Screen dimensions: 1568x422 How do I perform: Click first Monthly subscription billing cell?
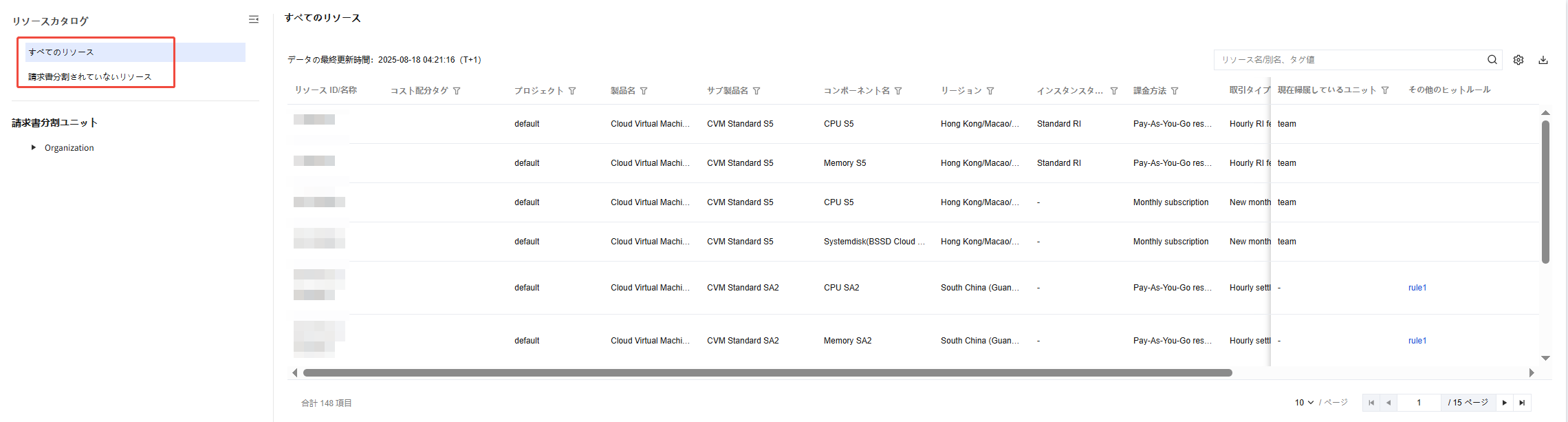pyautogui.click(x=1170, y=202)
